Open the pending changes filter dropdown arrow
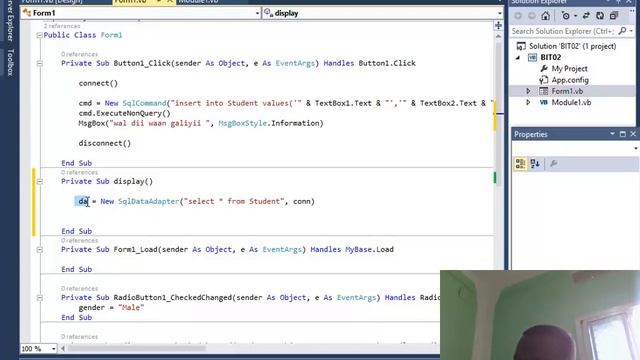640x360 pixels. point(576,16)
